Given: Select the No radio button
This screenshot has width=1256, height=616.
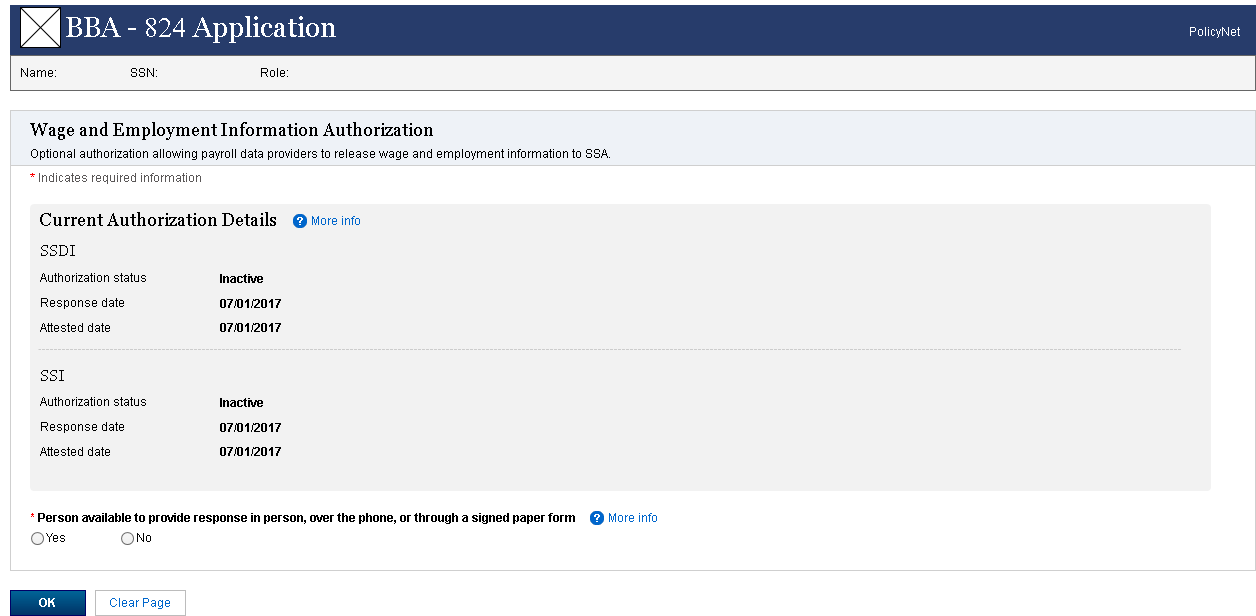Looking at the screenshot, I should (x=127, y=538).
